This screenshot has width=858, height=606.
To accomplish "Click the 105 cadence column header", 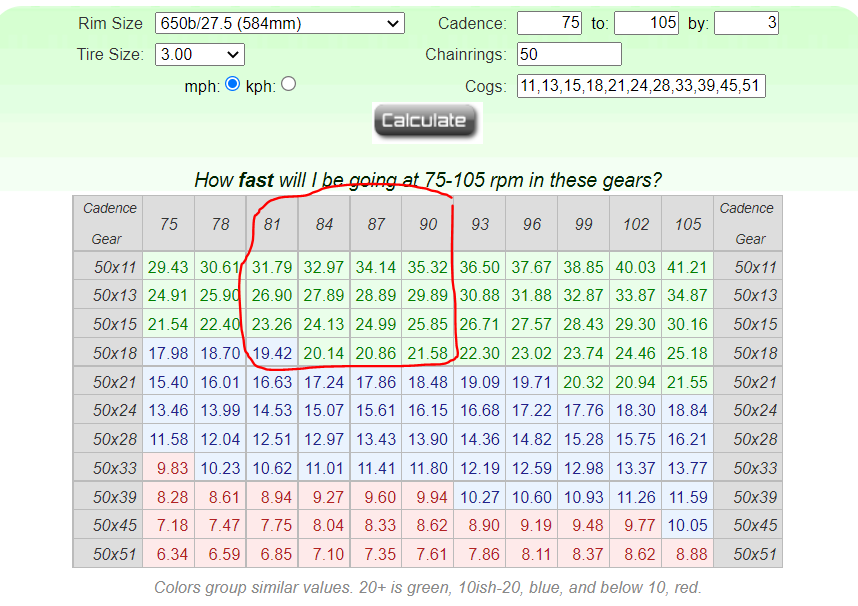I will [x=688, y=224].
